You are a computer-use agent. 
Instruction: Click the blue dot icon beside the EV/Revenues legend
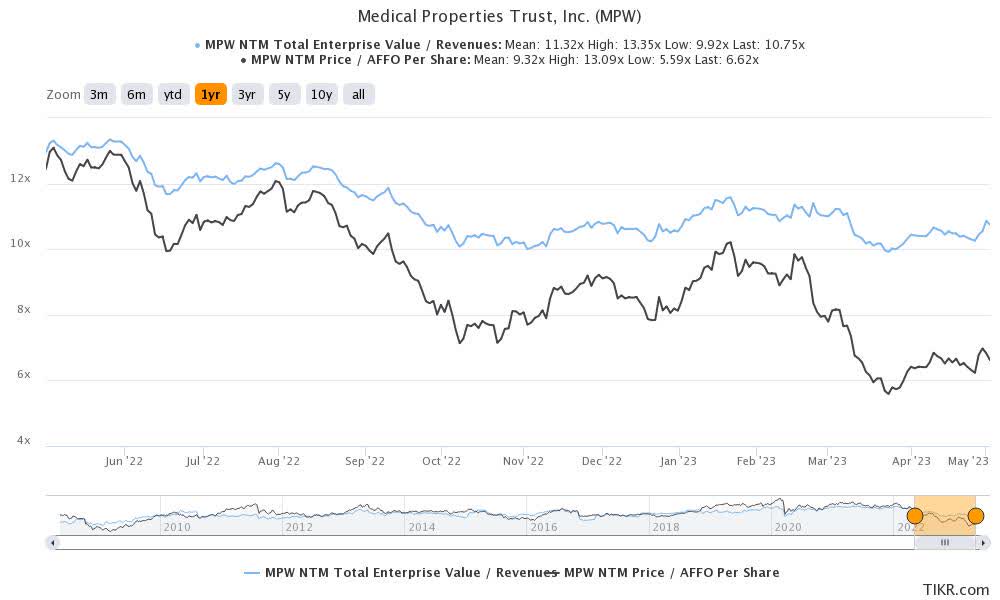[x=197, y=44]
